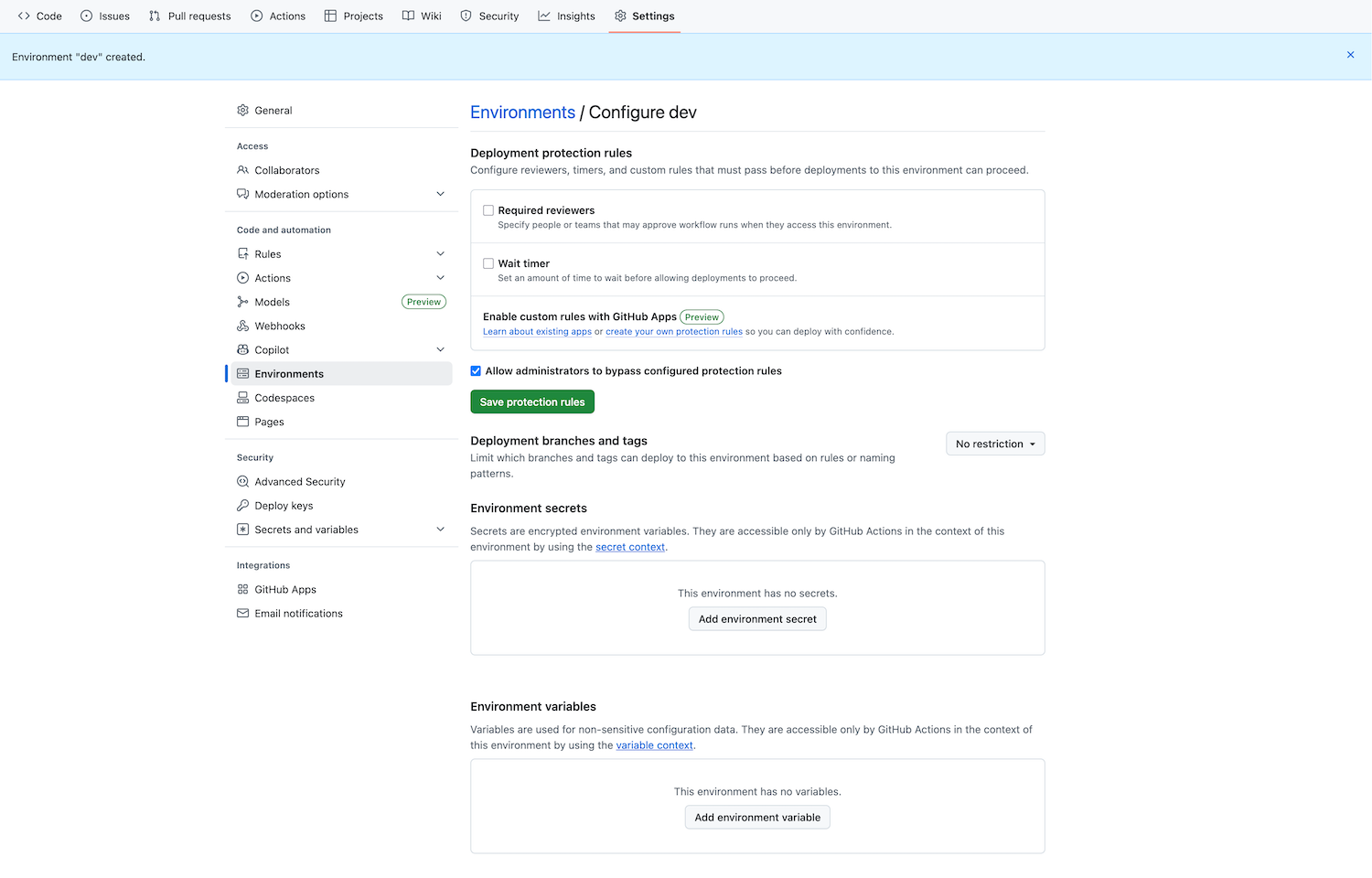Expand the Moderation options section
The width and height of the screenshot is (1372, 878).
point(440,194)
